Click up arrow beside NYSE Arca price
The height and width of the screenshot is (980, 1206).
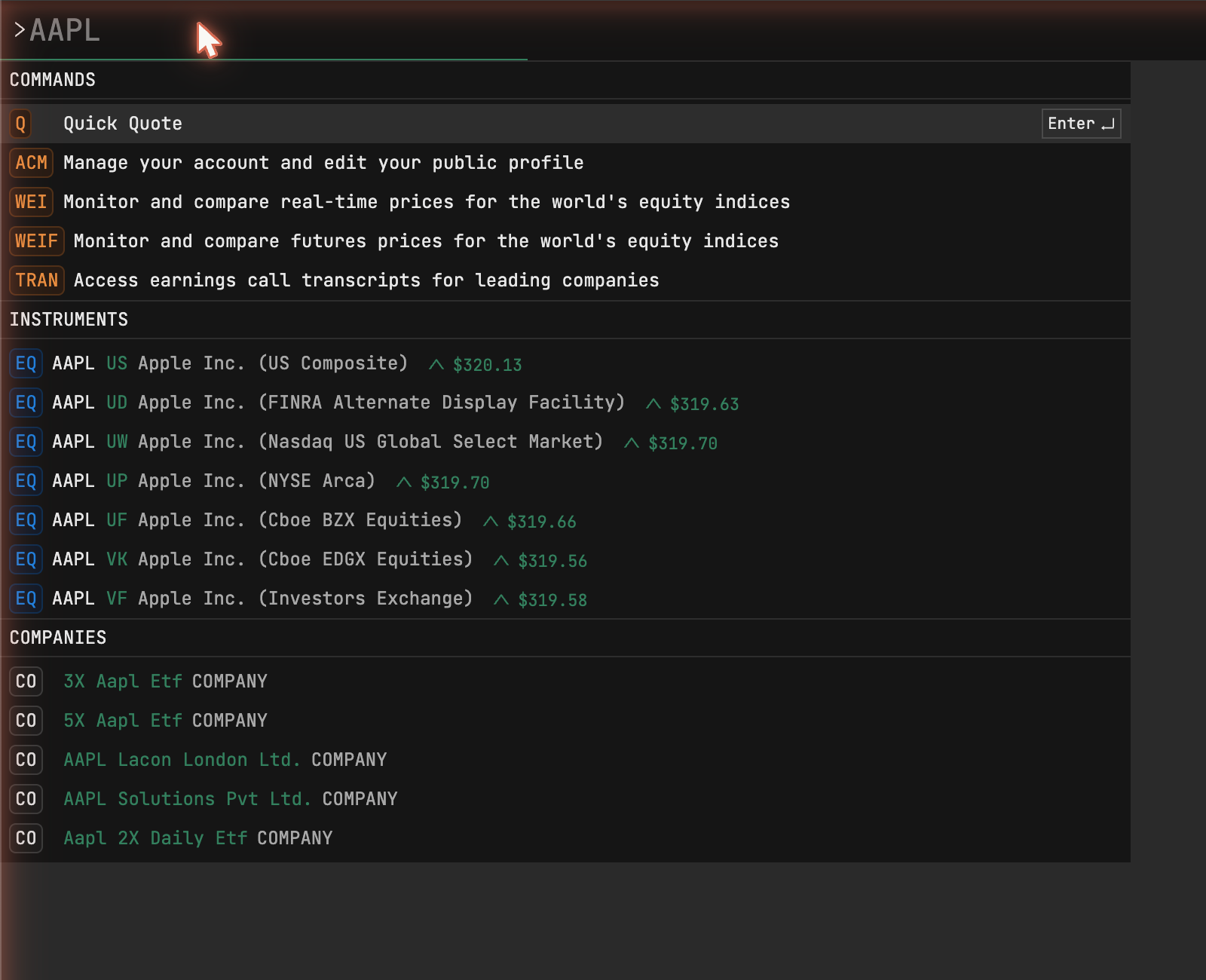(x=404, y=482)
